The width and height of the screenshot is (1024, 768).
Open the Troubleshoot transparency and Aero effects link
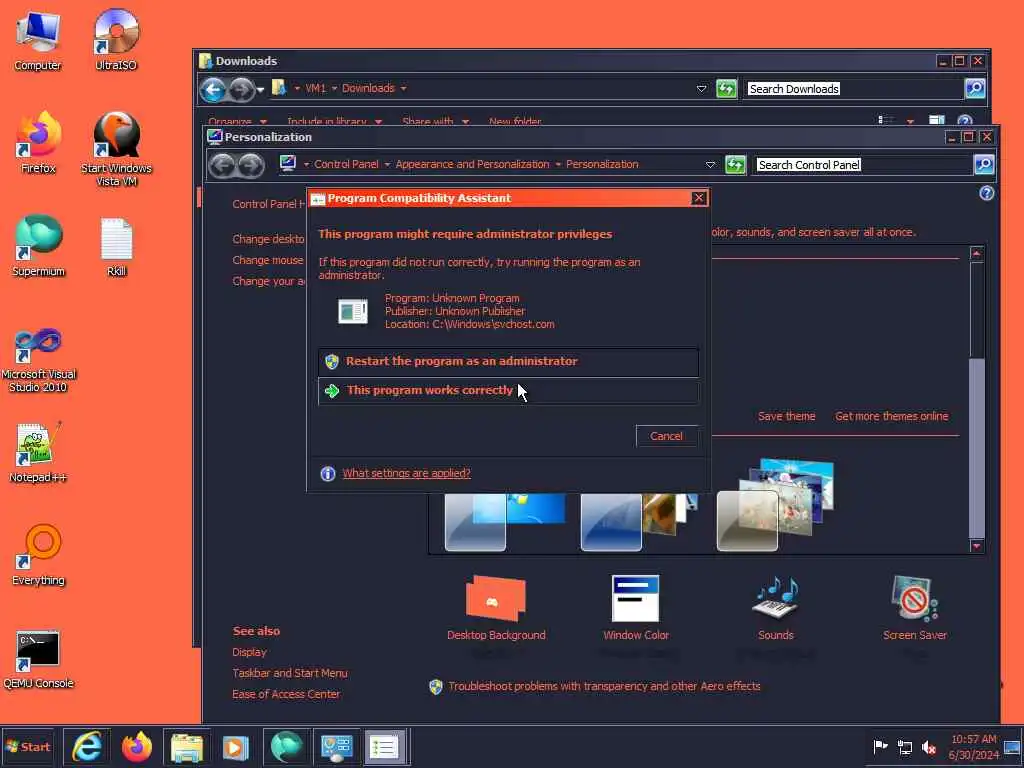pyautogui.click(x=604, y=686)
